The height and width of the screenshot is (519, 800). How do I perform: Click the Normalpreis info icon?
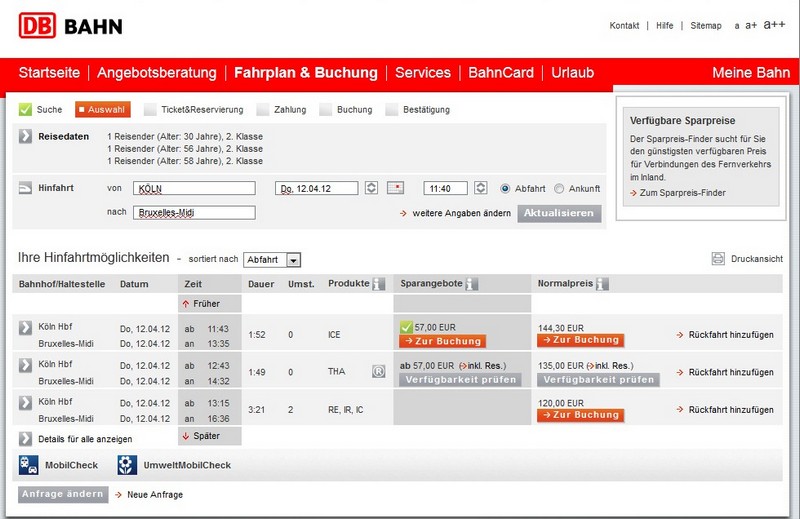(x=602, y=284)
